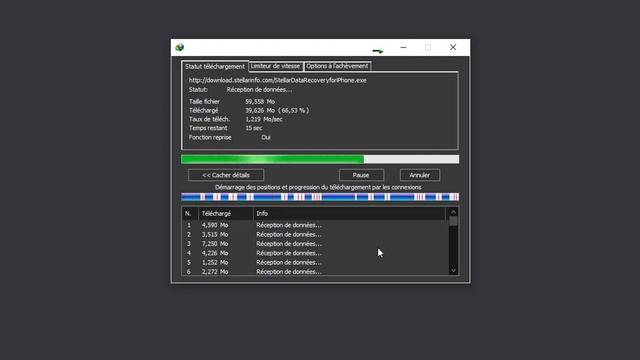640x360 pixels.
Task: Select connection row 3 with 7,250 Mo
Action: (x=315, y=244)
